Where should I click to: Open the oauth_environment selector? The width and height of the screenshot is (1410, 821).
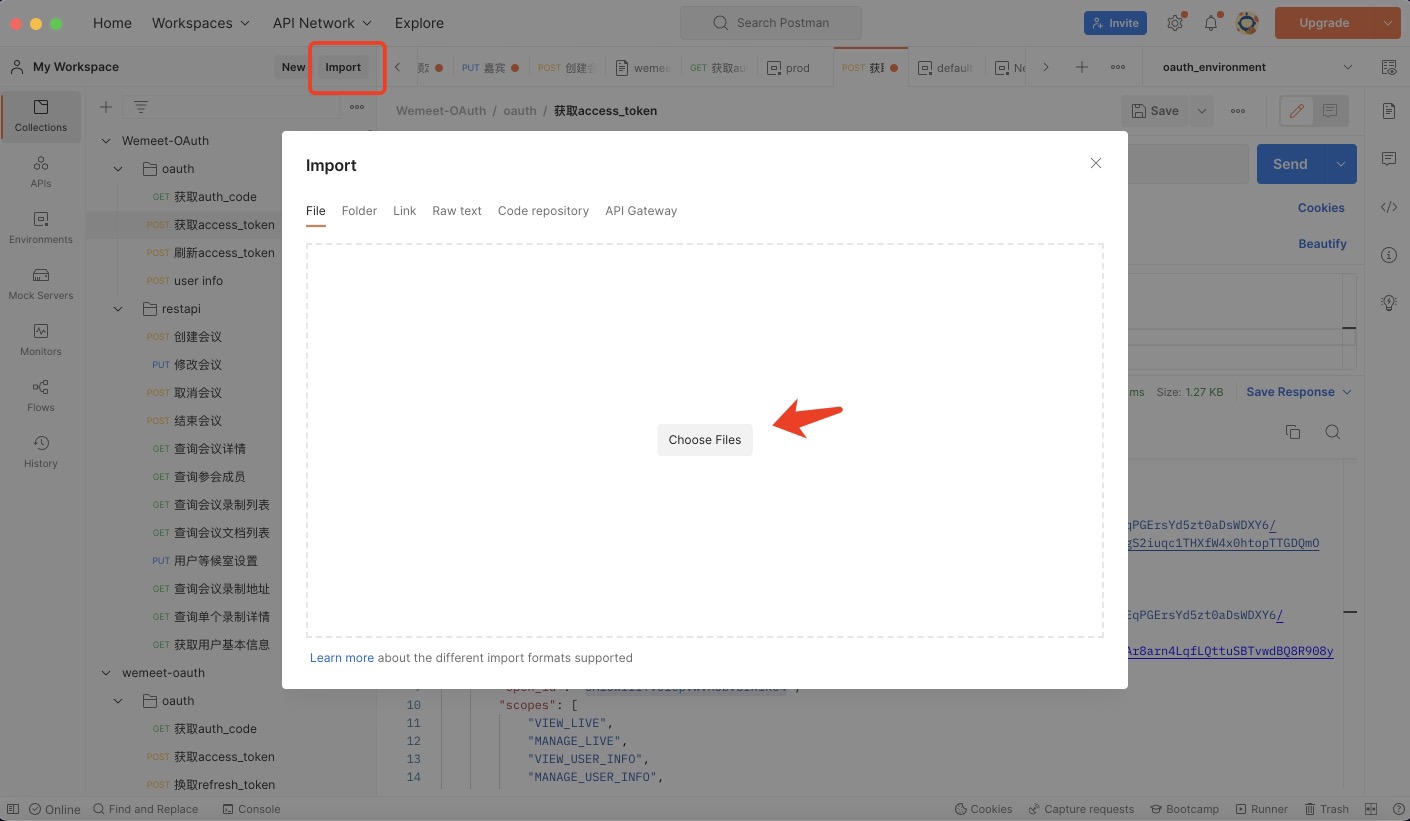point(1257,67)
